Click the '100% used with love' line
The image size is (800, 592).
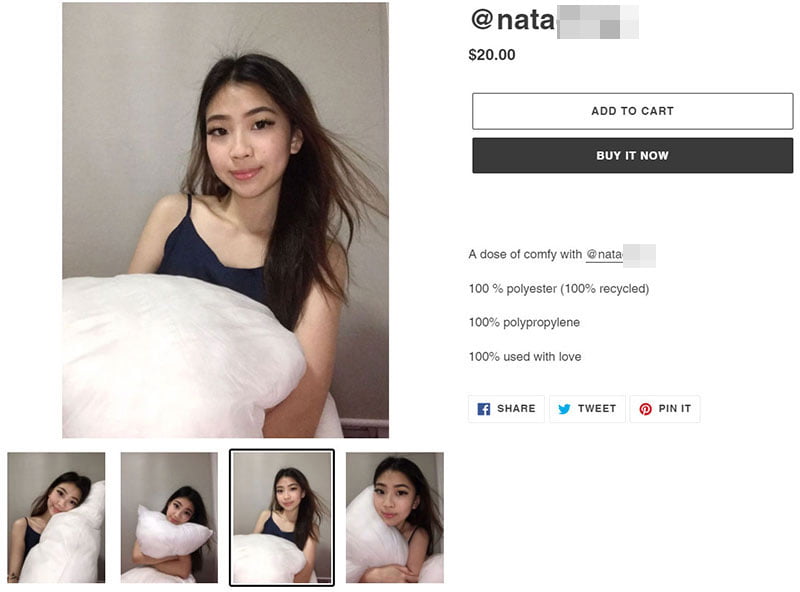coord(525,356)
